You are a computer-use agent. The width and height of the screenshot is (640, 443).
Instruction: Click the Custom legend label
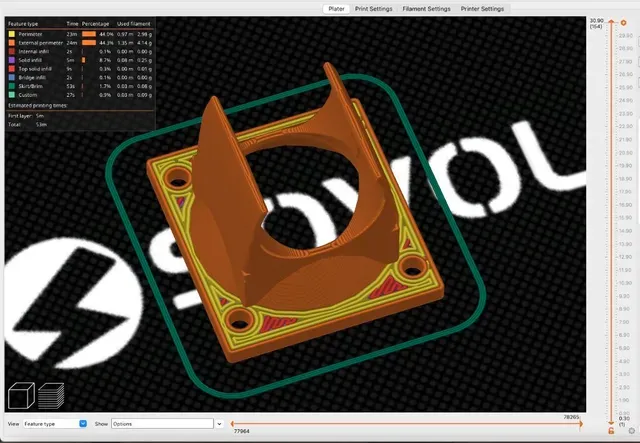28,95
